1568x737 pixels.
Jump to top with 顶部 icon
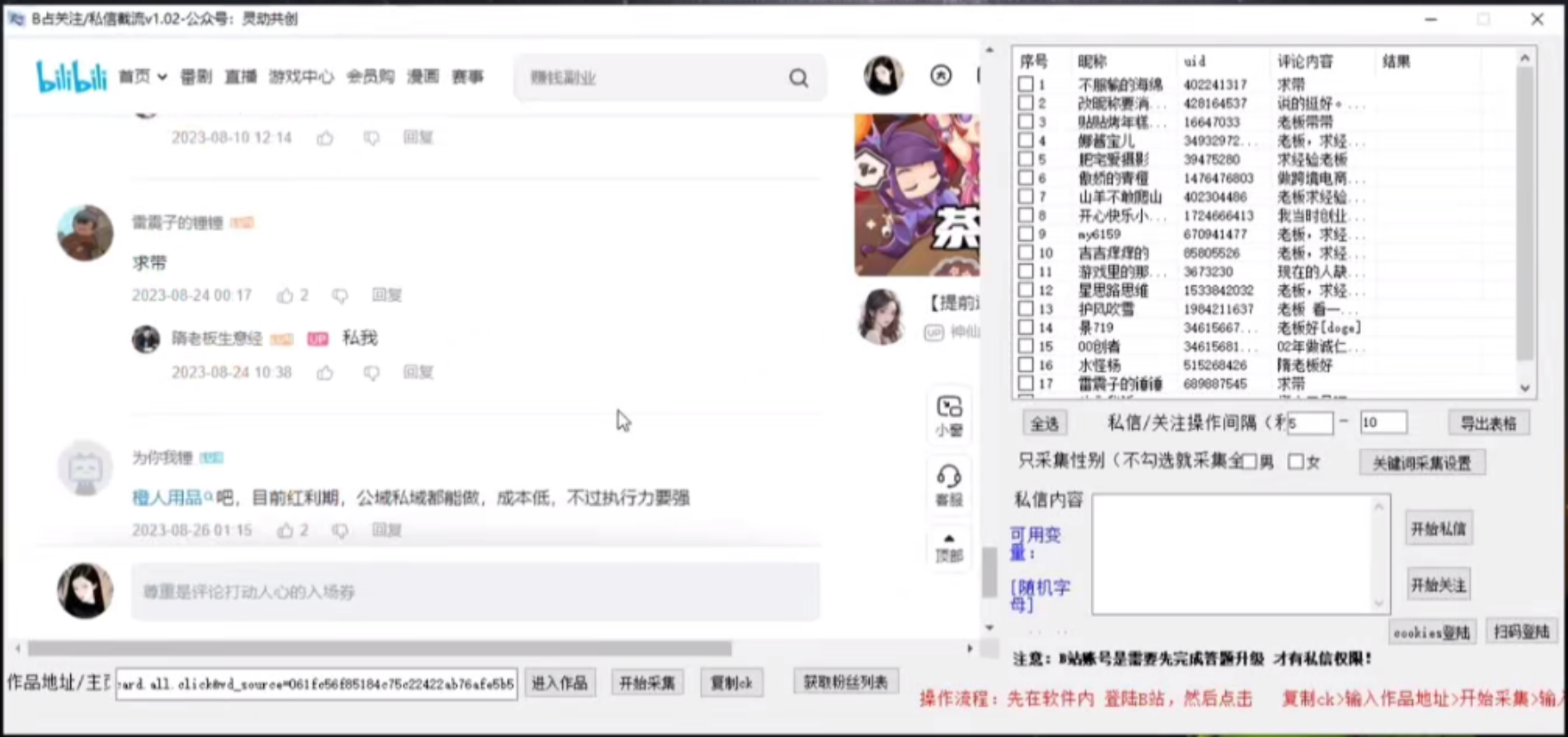(949, 548)
